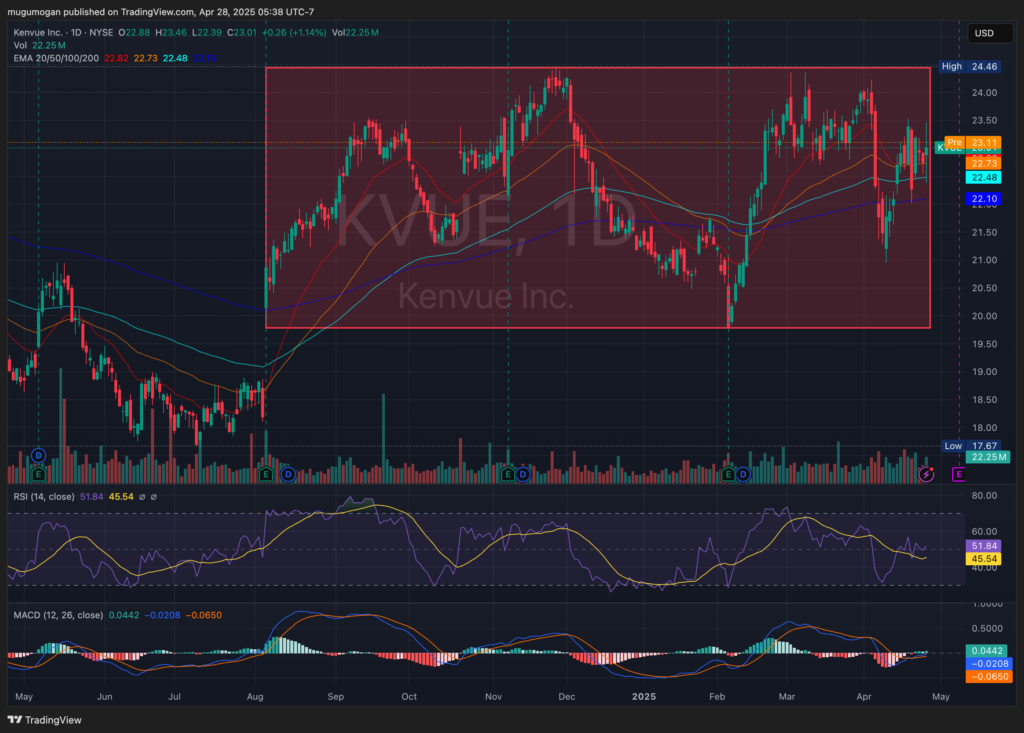Screen dimensions: 1024x733
Task: Click the Jul label on time axis
Action: point(174,696)
